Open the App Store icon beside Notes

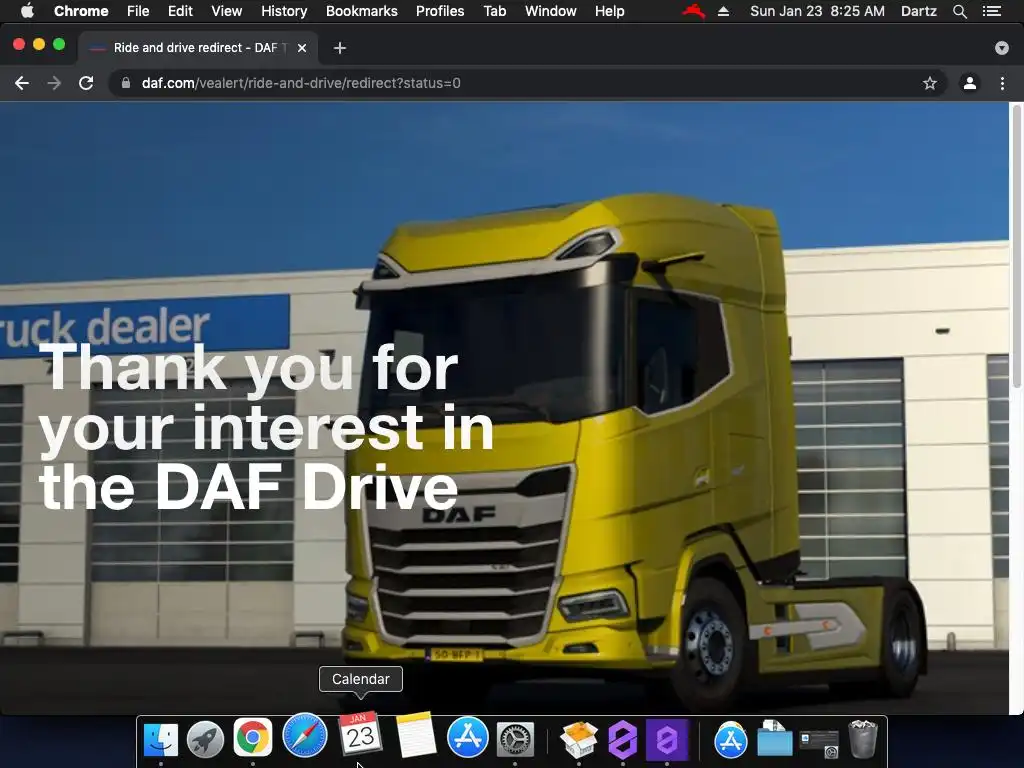pos(468,737)
